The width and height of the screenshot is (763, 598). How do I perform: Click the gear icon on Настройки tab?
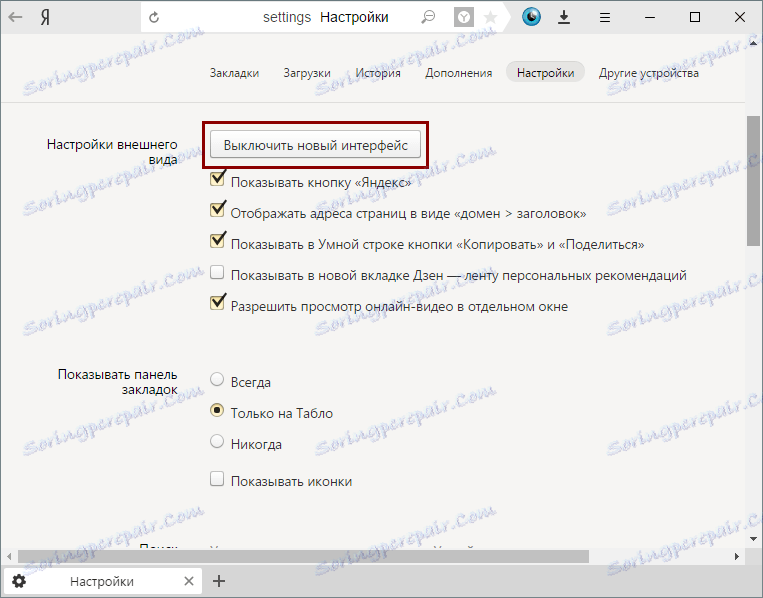pos(19,581)
